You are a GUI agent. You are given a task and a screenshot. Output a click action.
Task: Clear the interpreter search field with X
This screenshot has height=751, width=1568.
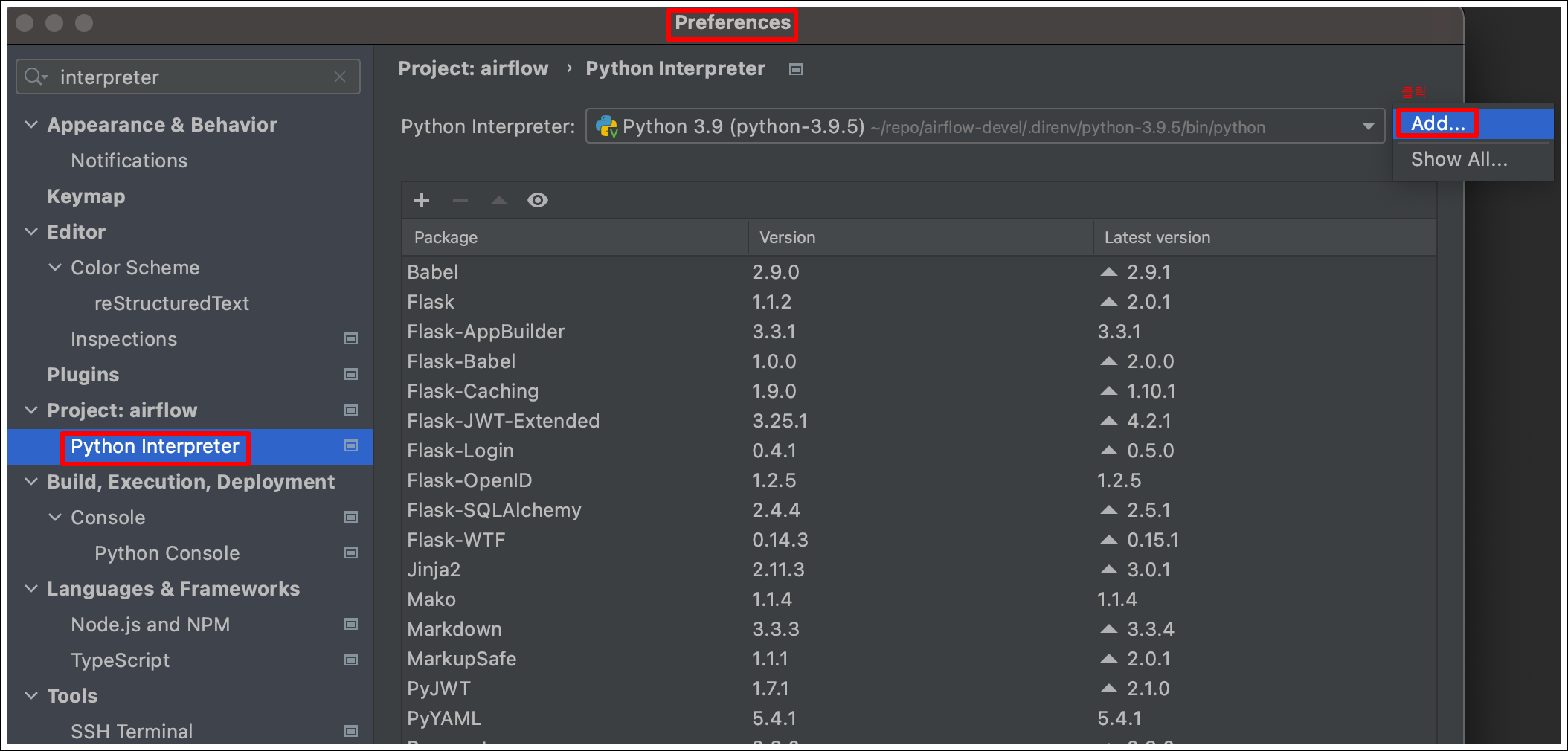[340, 77]
